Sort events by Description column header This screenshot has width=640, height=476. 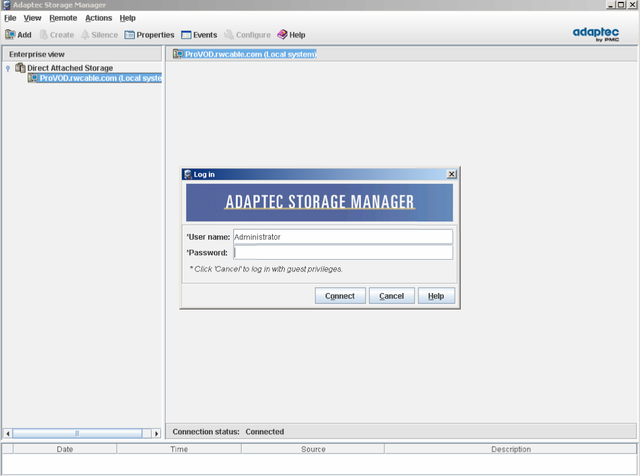(511, 449)
